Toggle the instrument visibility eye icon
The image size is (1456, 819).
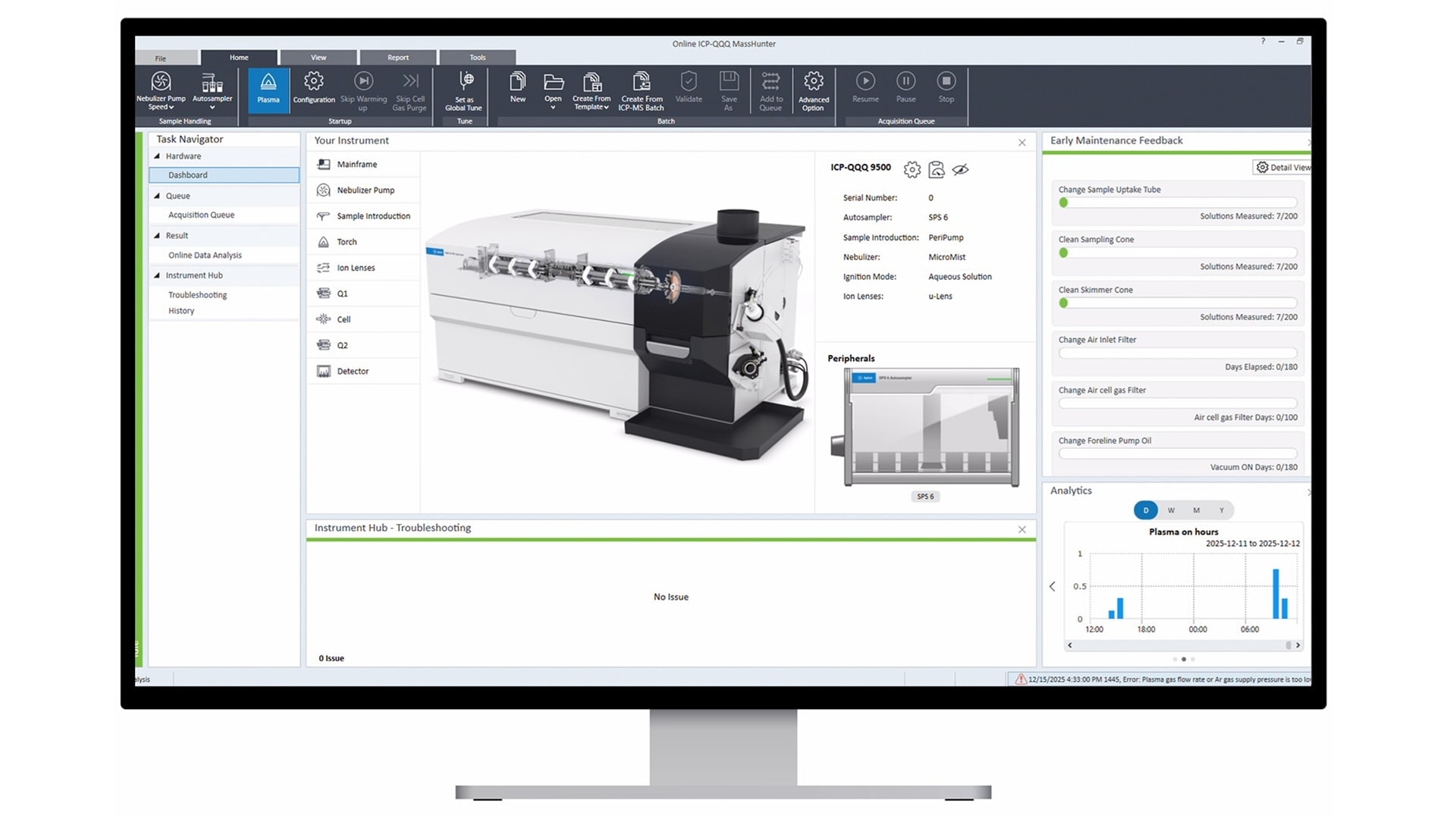coord(961,170)
